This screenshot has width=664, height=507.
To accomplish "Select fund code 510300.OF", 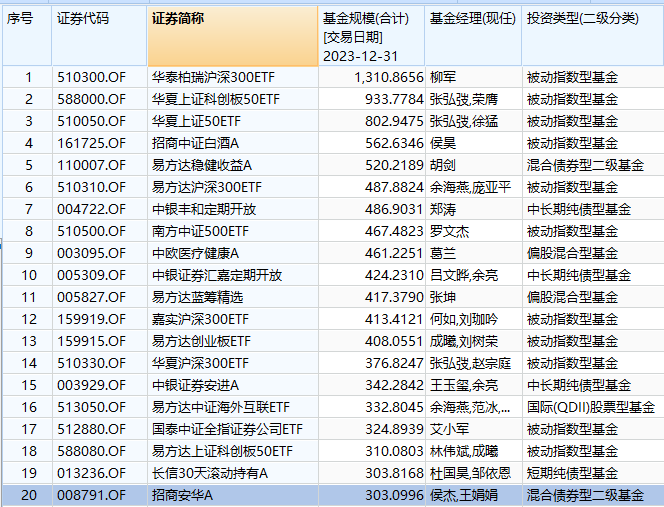I will 91,77.
